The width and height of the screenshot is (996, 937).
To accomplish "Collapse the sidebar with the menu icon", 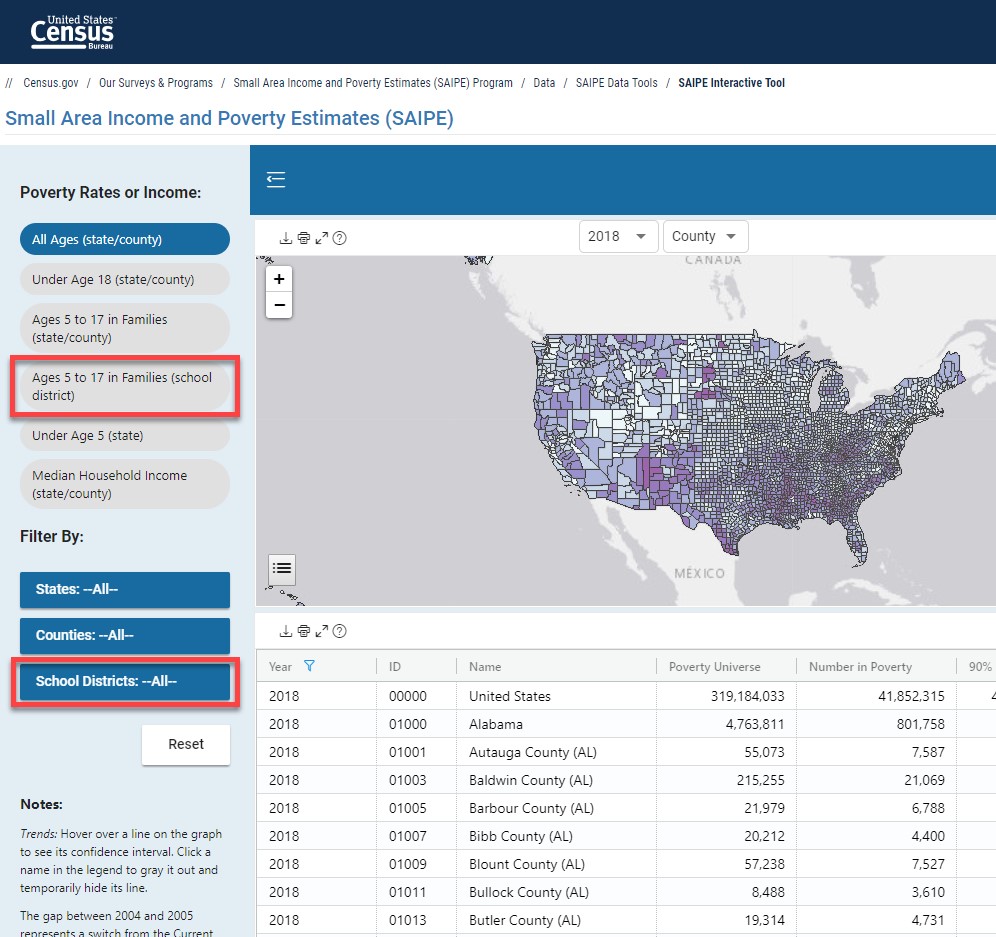I will point(276,180).
